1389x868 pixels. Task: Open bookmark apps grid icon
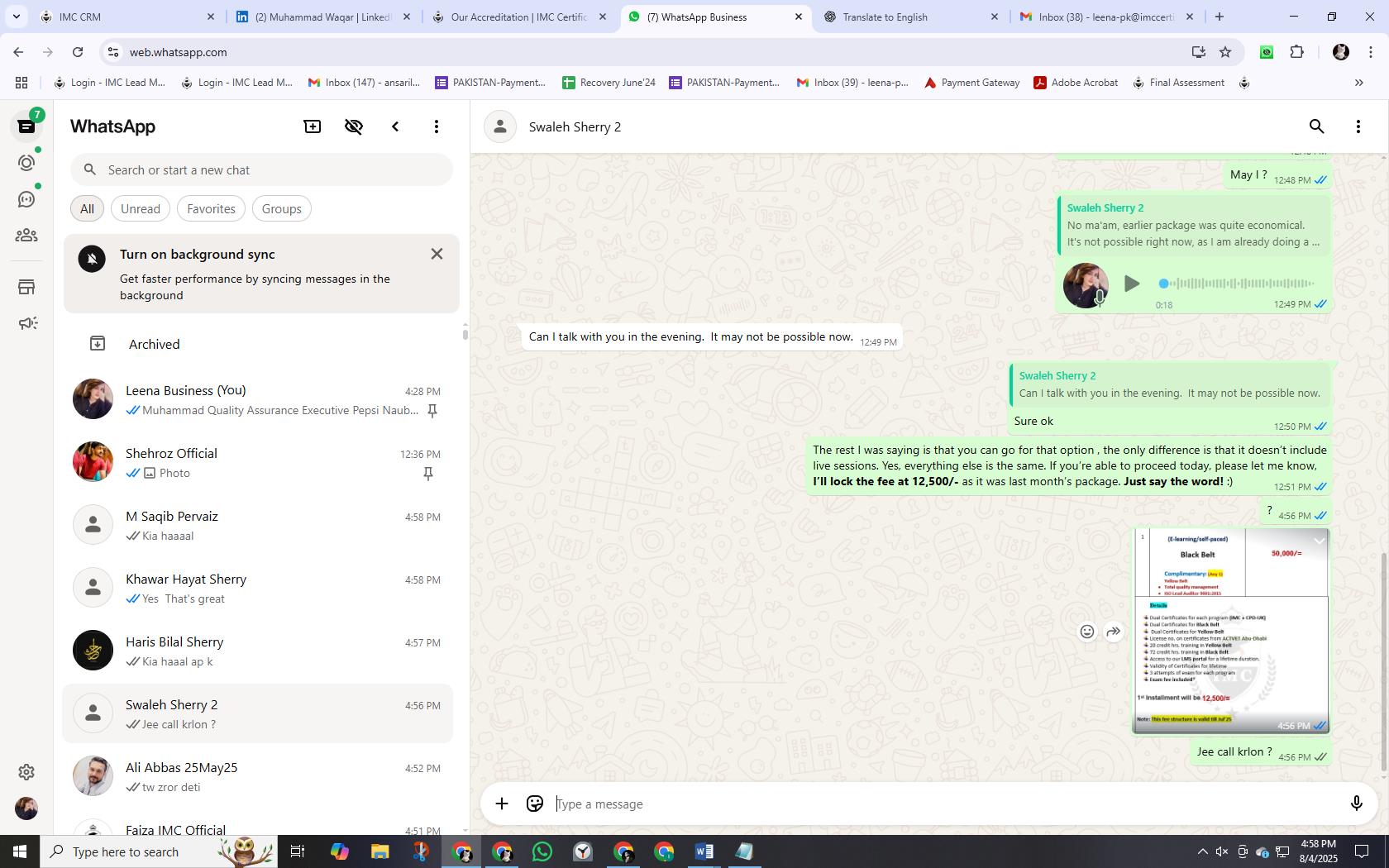coord(21,83)
